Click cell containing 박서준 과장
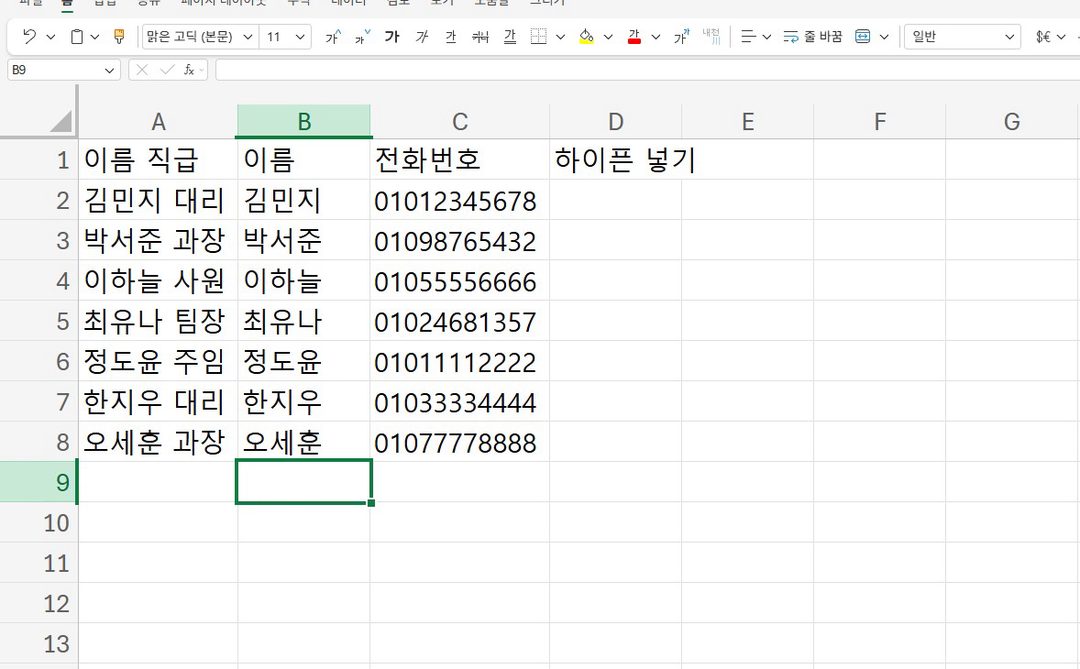The width and height of the screenshot is (1080, 669). pyautogui.click(x=158, y=240)
